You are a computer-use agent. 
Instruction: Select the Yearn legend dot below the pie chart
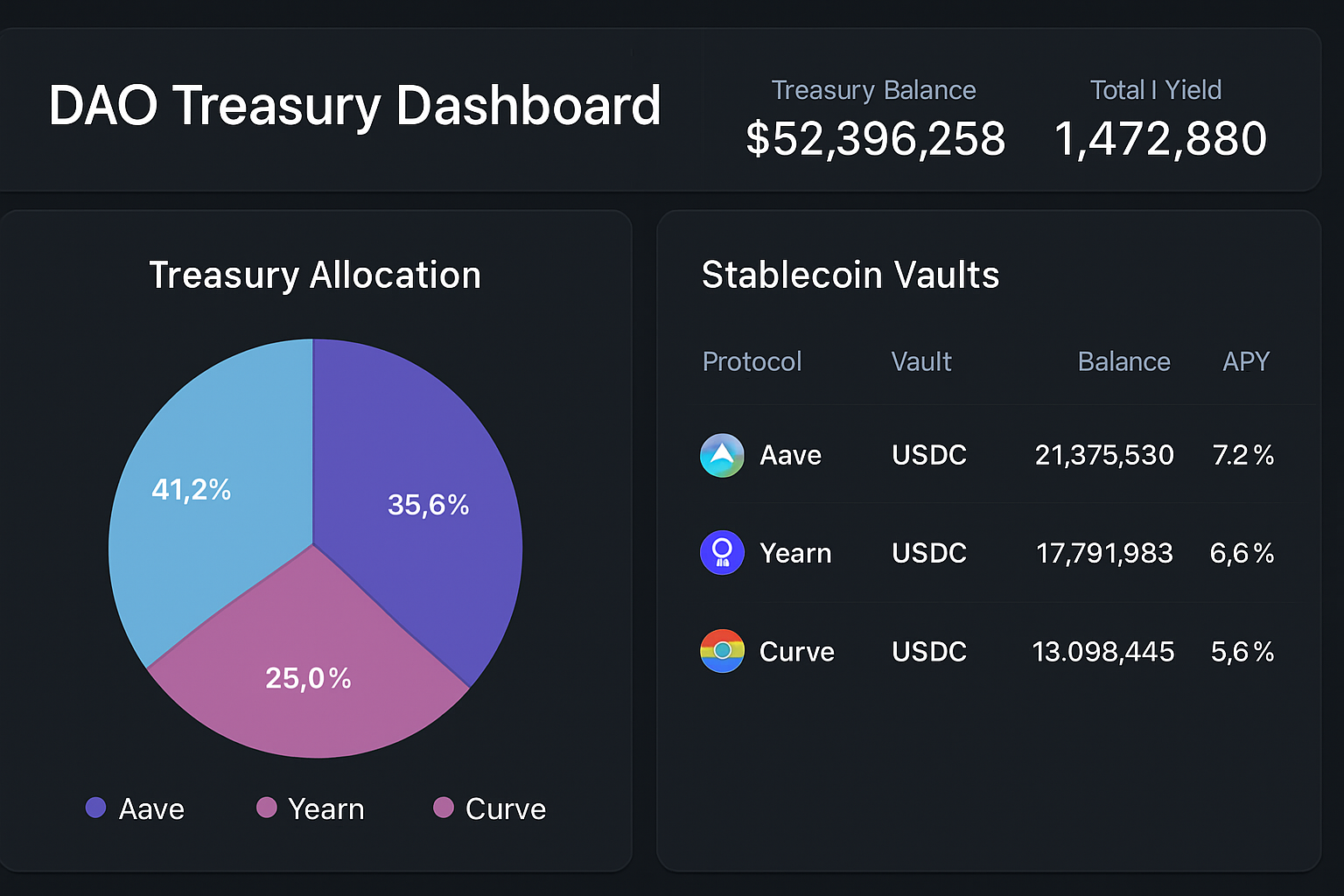tap(267, 808)
